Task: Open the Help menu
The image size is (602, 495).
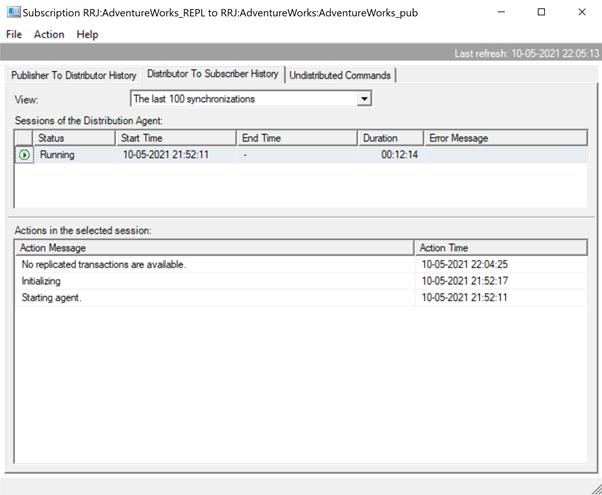Action: coord(87,35)
